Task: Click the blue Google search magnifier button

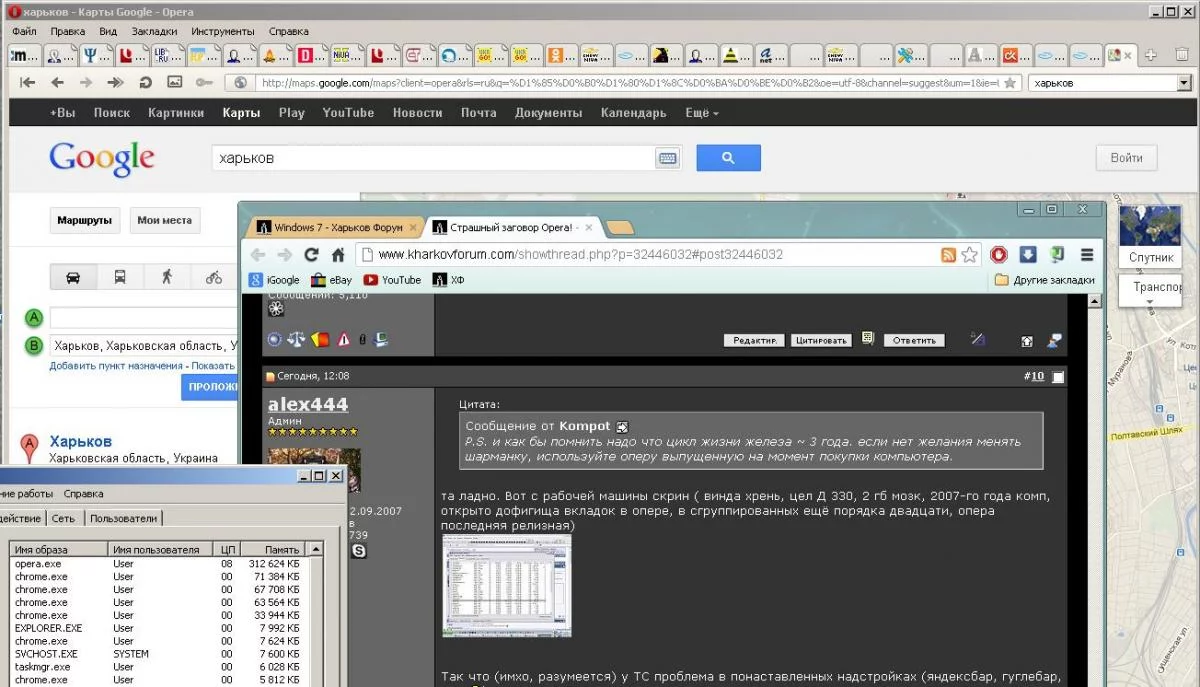Action: pyautogui.click(x=728, y=157)
